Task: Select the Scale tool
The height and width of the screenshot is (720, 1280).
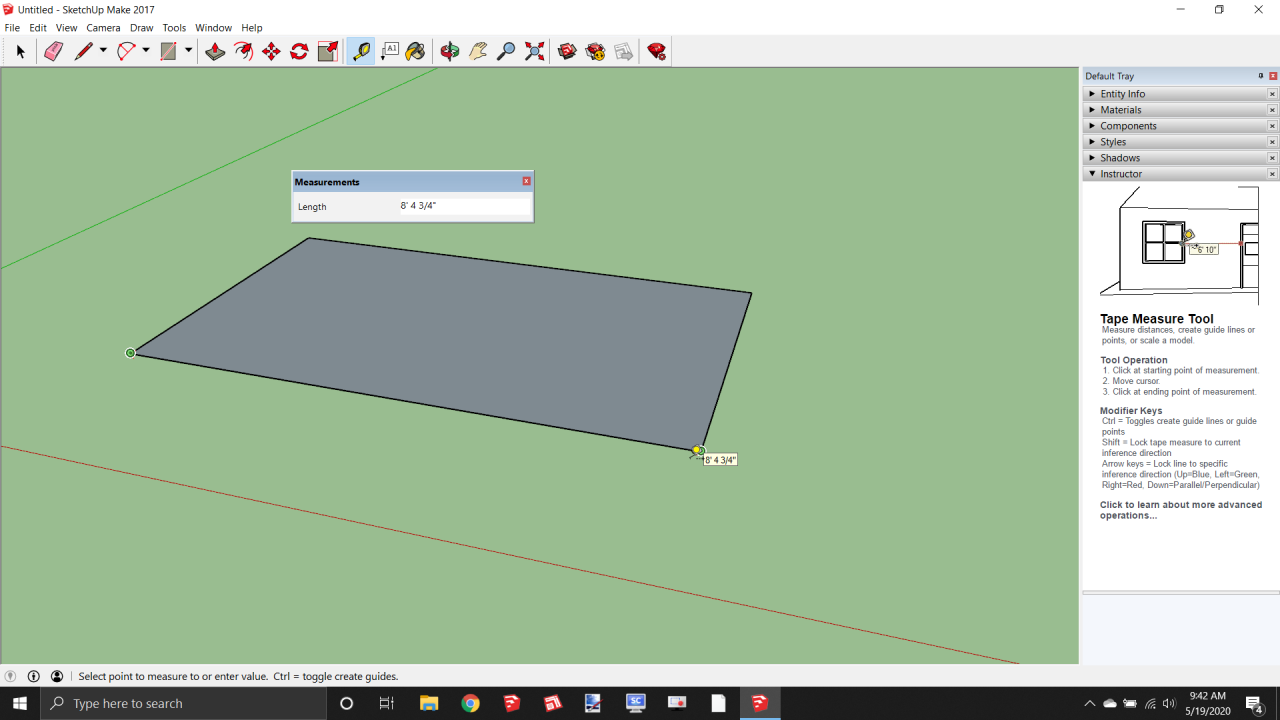Action: tap(327, 51)
